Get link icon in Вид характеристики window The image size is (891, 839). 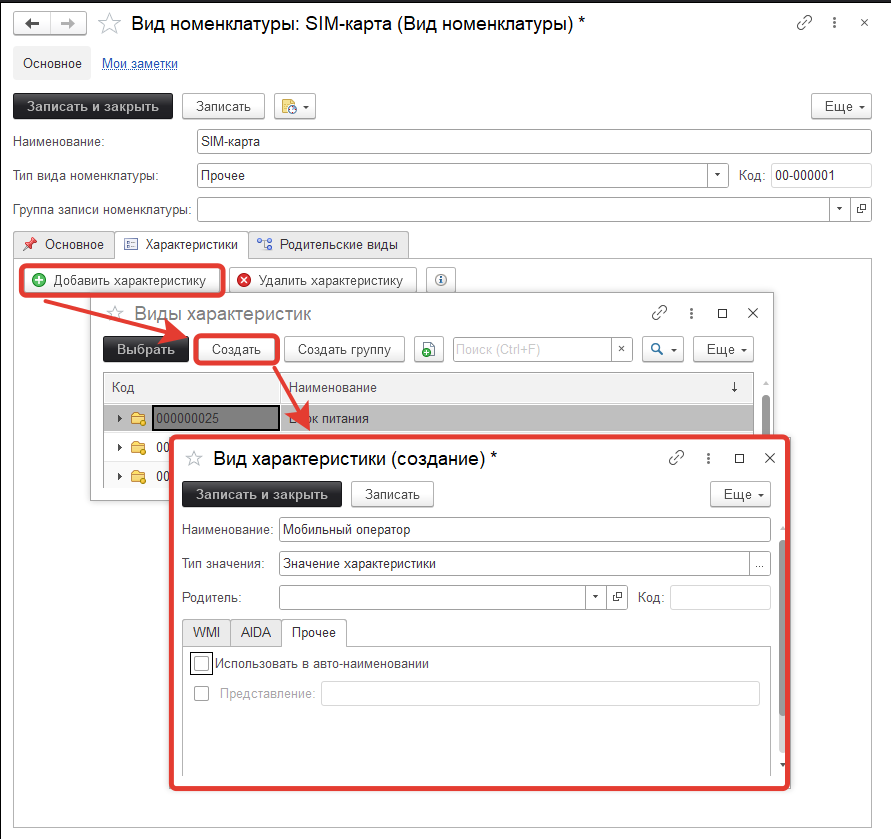(677, 458)
